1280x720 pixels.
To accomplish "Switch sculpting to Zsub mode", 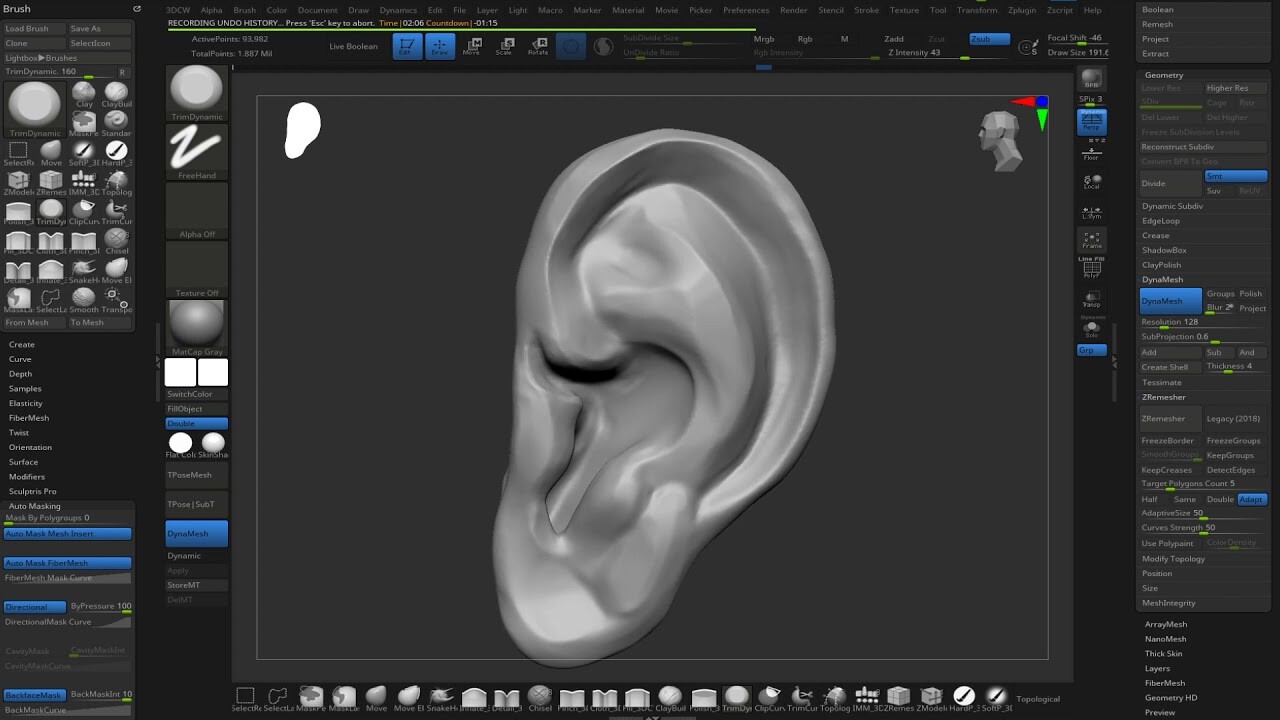I will [986, 38].
